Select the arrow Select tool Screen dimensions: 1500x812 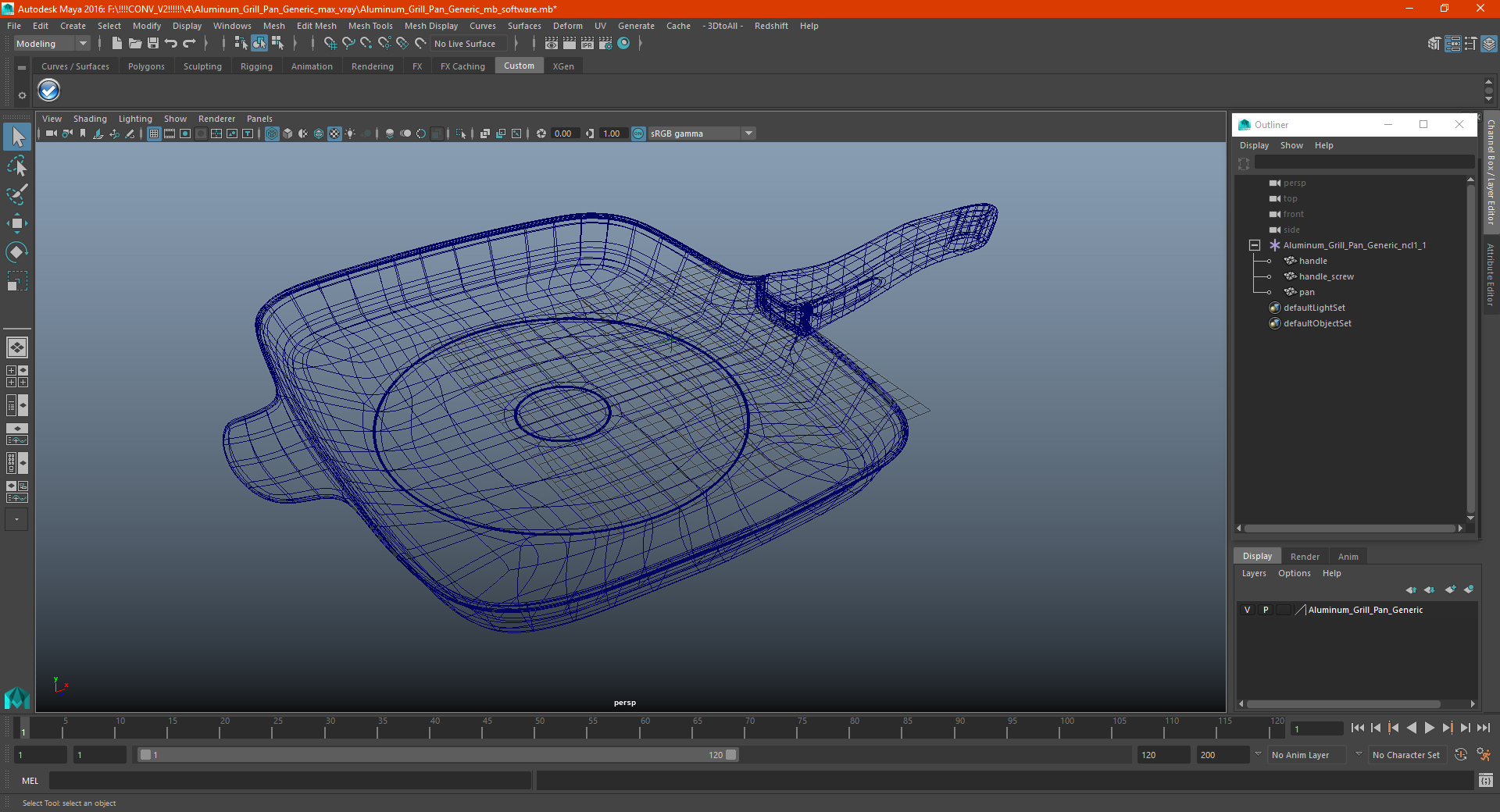(x=17, y=137)
